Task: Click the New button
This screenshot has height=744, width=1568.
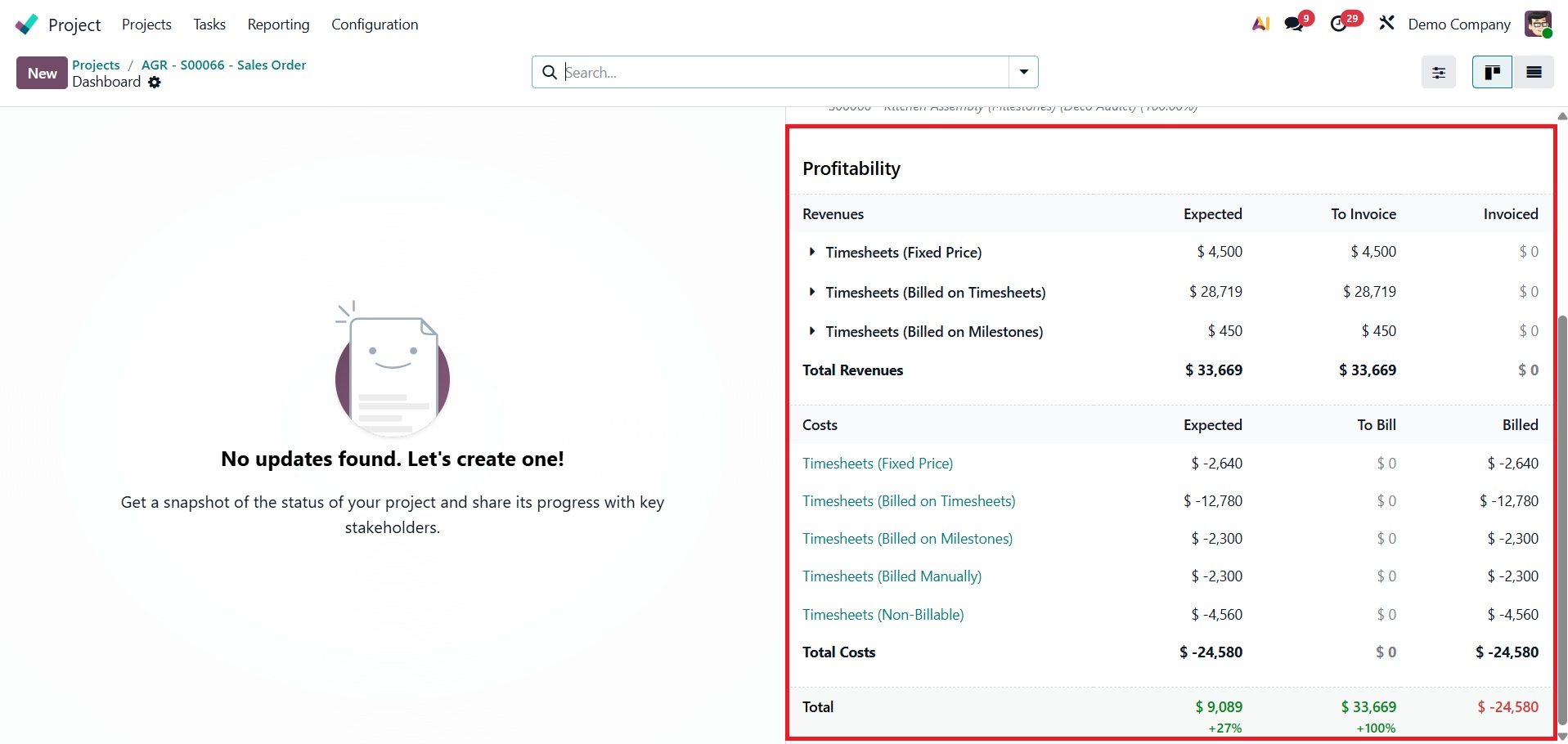Action: pos(42,73)
